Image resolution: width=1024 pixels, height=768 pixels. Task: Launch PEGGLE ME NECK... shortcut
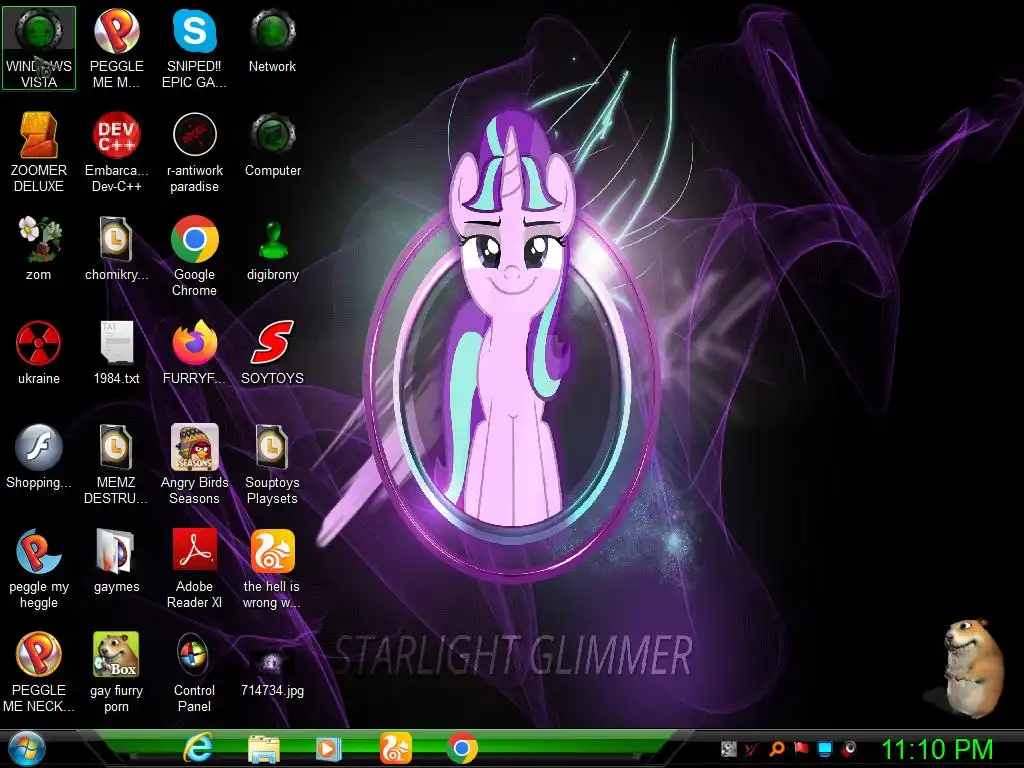pyautogui.click(x=39, y=672)
